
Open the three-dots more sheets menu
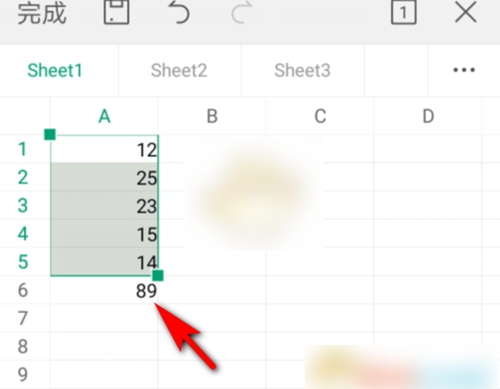(464, 70)
